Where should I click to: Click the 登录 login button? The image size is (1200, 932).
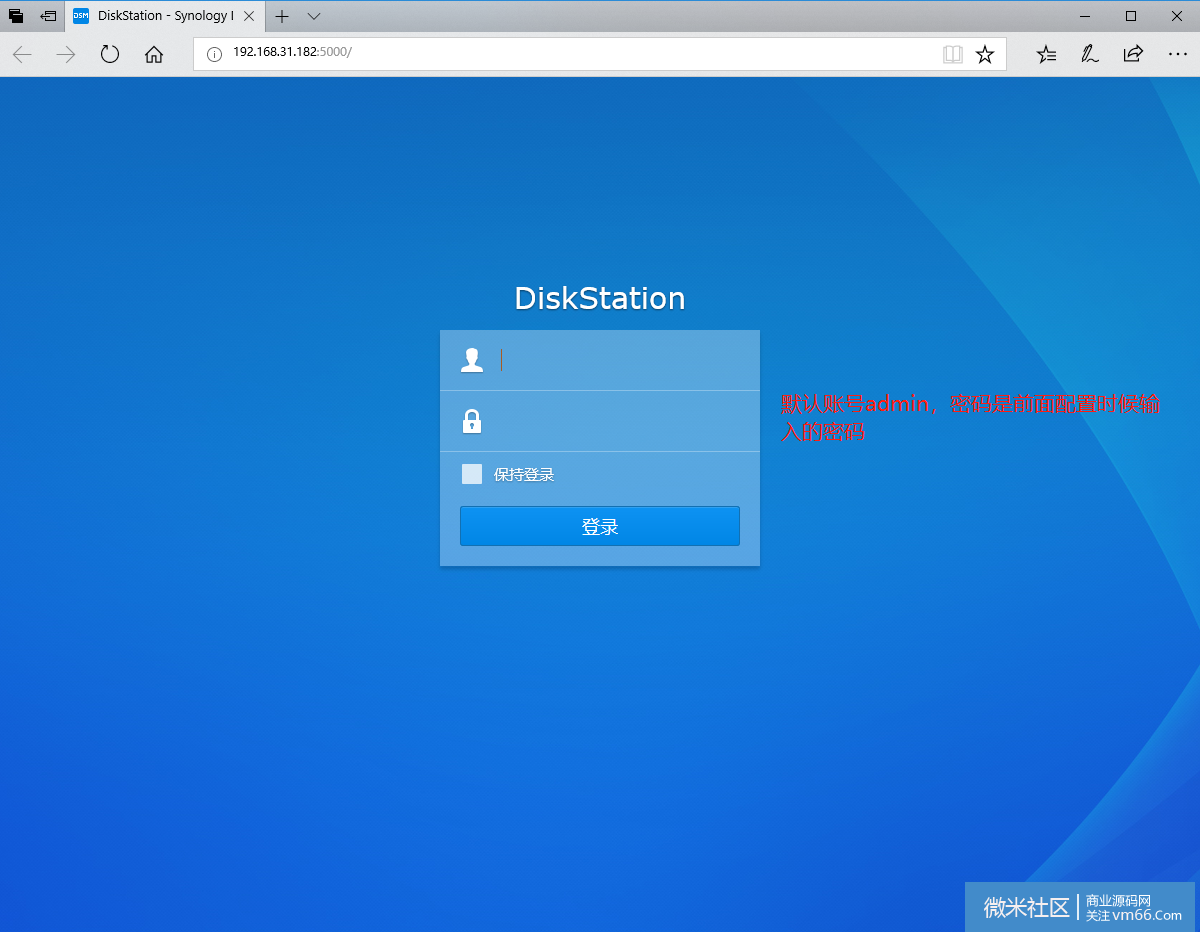tap(600, 526)
